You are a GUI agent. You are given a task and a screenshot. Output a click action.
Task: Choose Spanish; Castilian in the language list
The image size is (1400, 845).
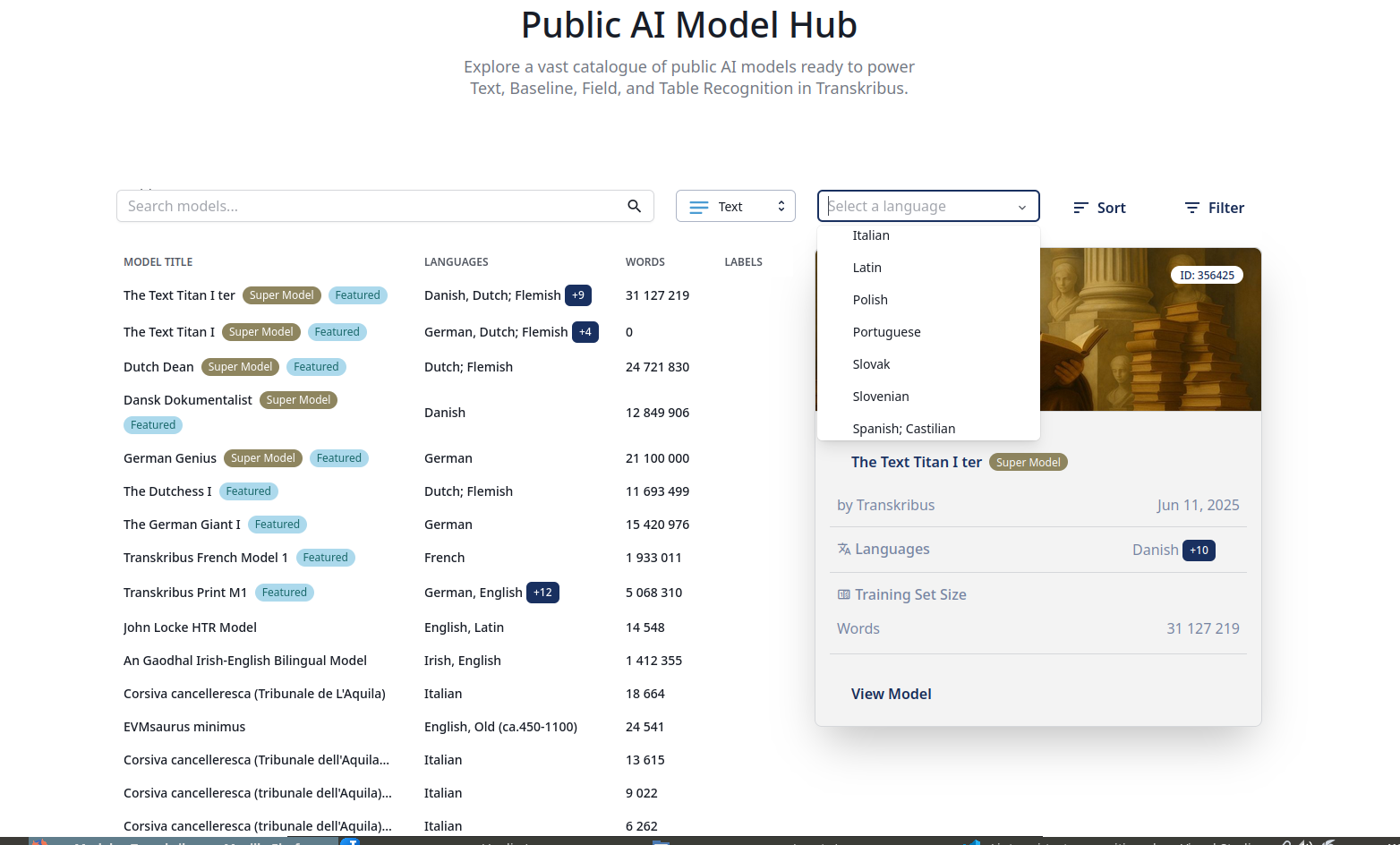click(903, 428)
